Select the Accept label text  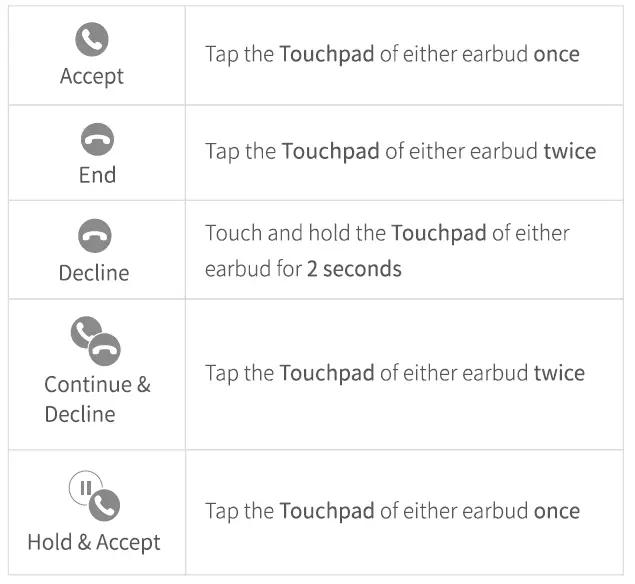[x=92, y=76]
